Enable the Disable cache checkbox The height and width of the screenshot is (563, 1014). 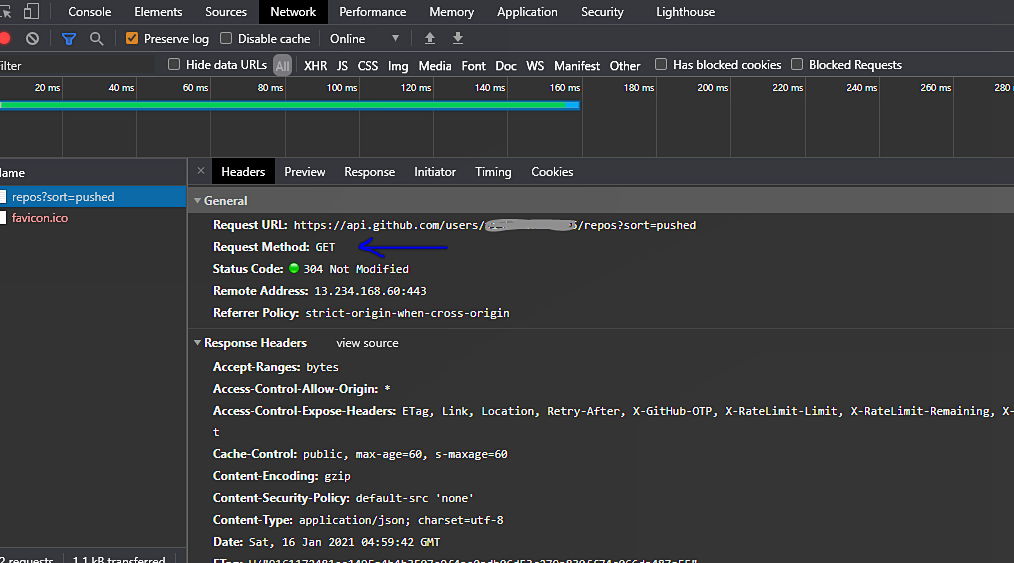coord(226,39)
